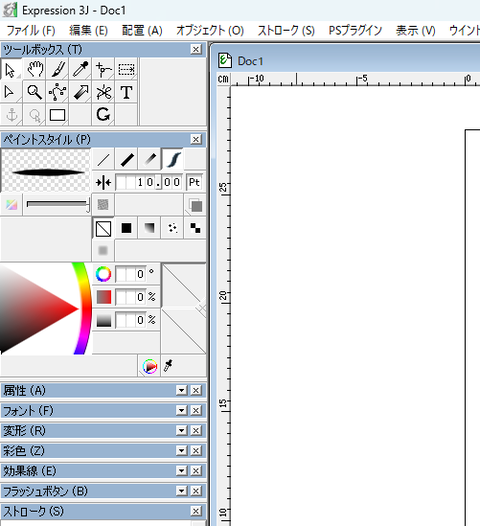Open the PSプラグイン menu
This screenshot has width=480, height=526.
pos(355,31)
